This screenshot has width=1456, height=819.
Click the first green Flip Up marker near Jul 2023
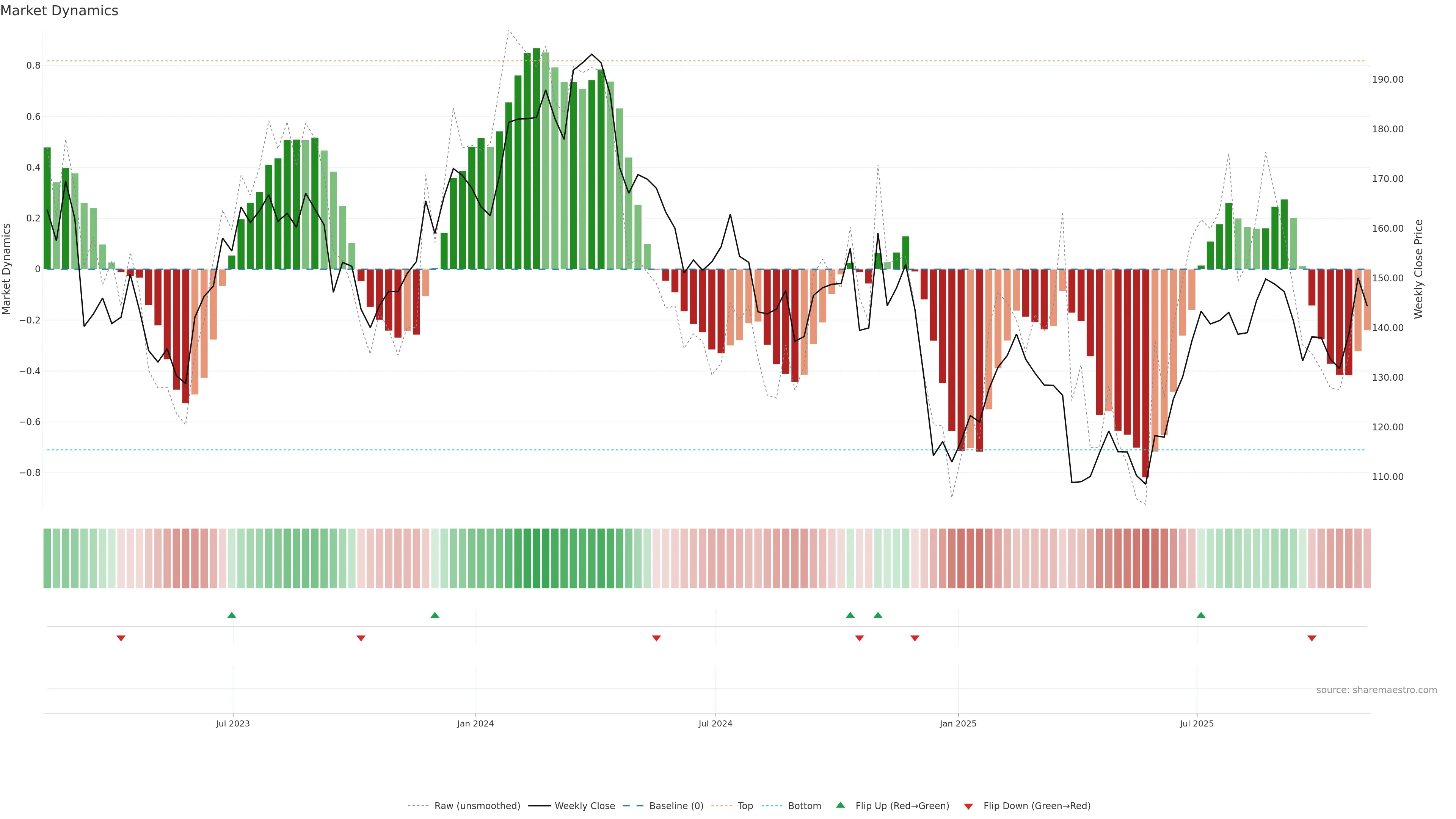tap(232, 615)
